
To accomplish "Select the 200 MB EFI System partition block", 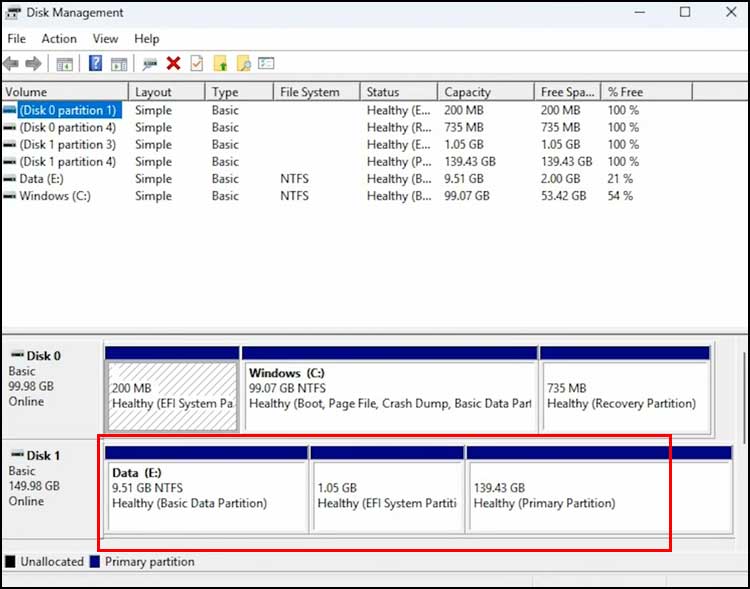I will click(x=172, y=389).
